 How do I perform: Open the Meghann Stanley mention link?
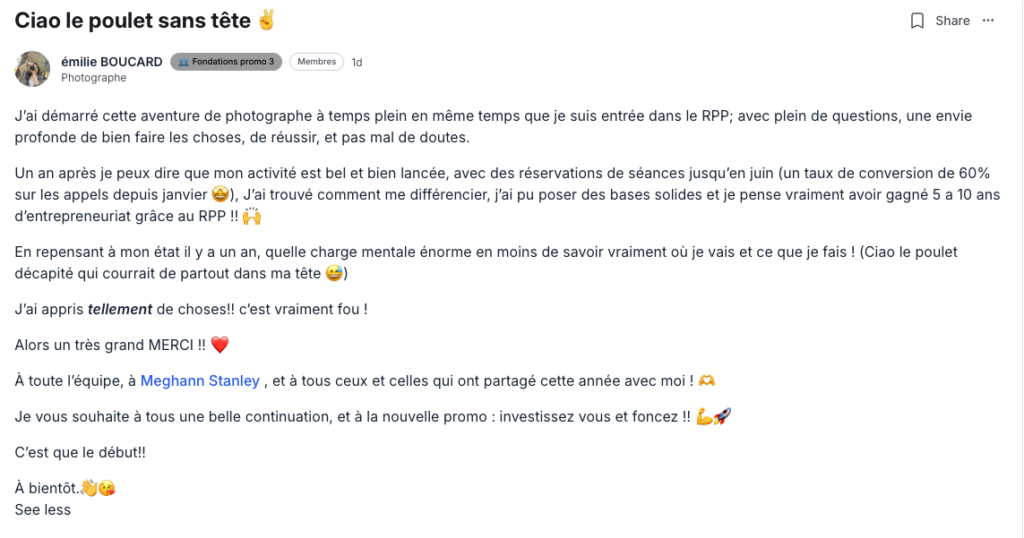[201, 381]
